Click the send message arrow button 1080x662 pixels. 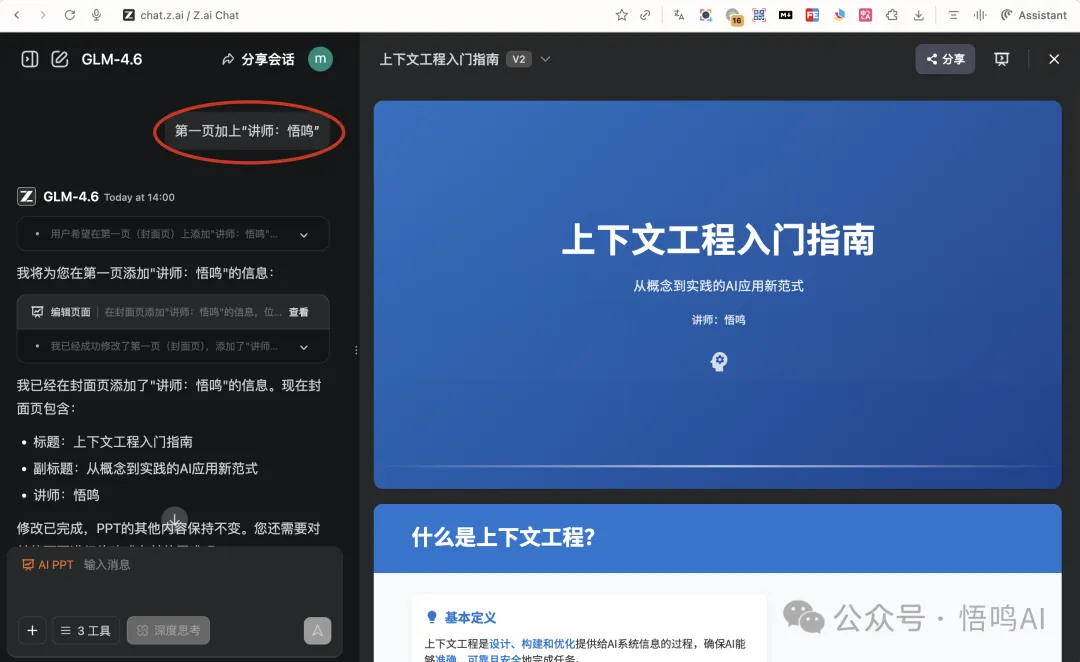317,630
